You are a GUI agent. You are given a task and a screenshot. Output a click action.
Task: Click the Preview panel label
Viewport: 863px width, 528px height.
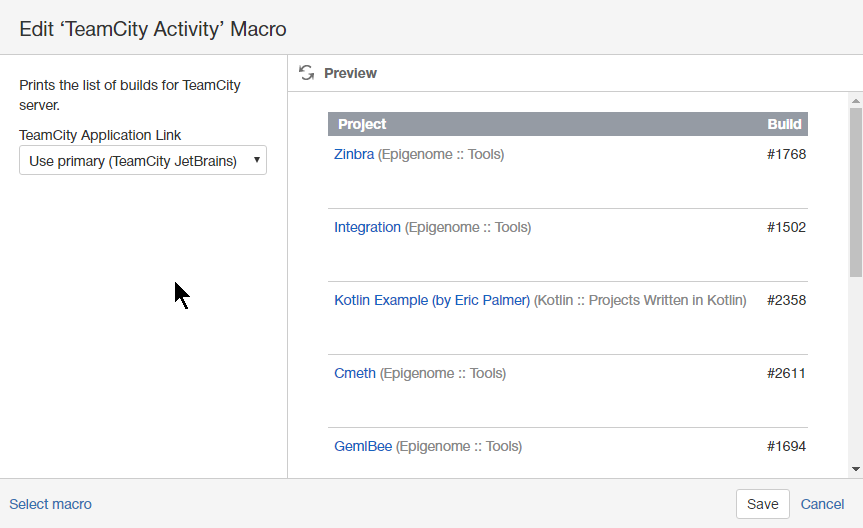coord(350,73)
